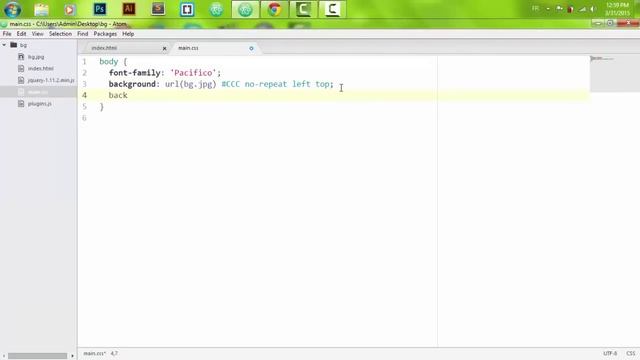640x360 pixels.
Task: Open index.html in the tree view
Action: [x=40, y=69]
